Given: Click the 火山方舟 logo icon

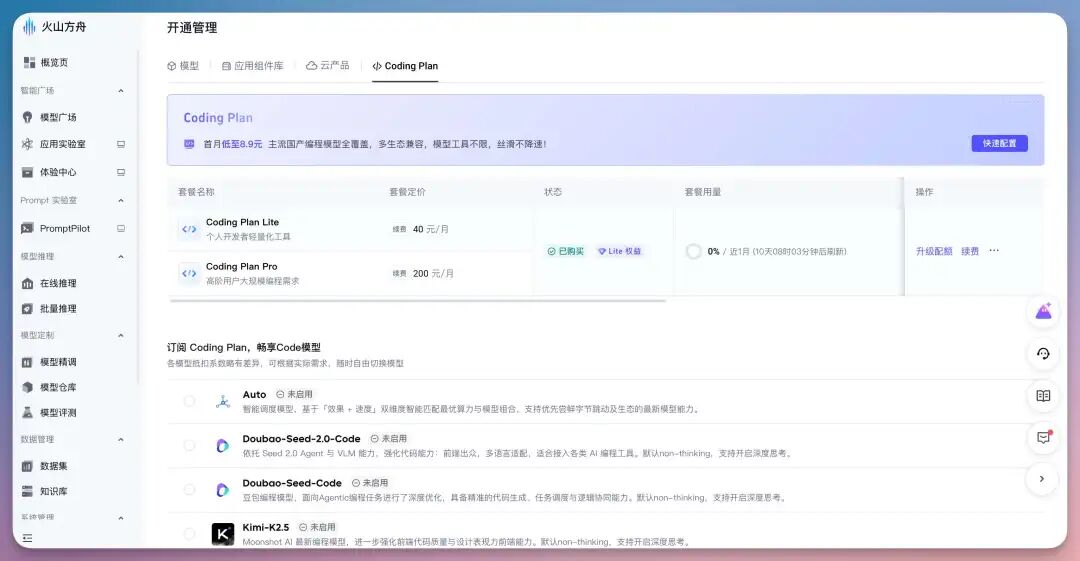Looking at the screenshot, I should click(29, 27).
